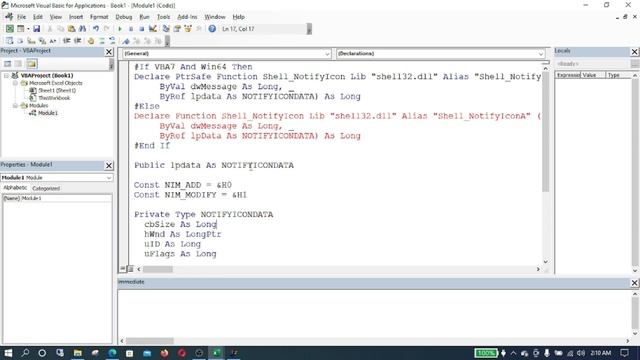This screenshot has width=640, height=360.
Task: Click the code editor horizontal scrollbar thumb
Action: pos(158,269)
